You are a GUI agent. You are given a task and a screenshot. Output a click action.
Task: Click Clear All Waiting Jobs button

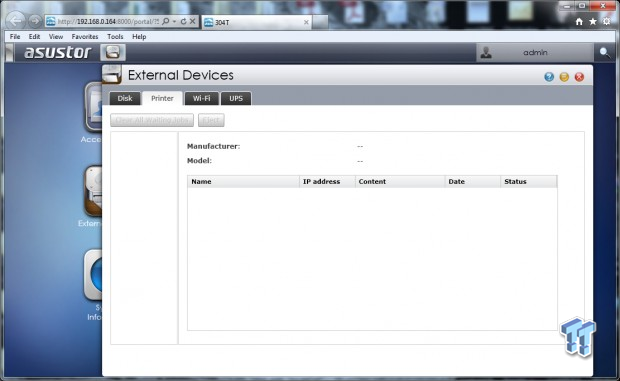point(152,120)
